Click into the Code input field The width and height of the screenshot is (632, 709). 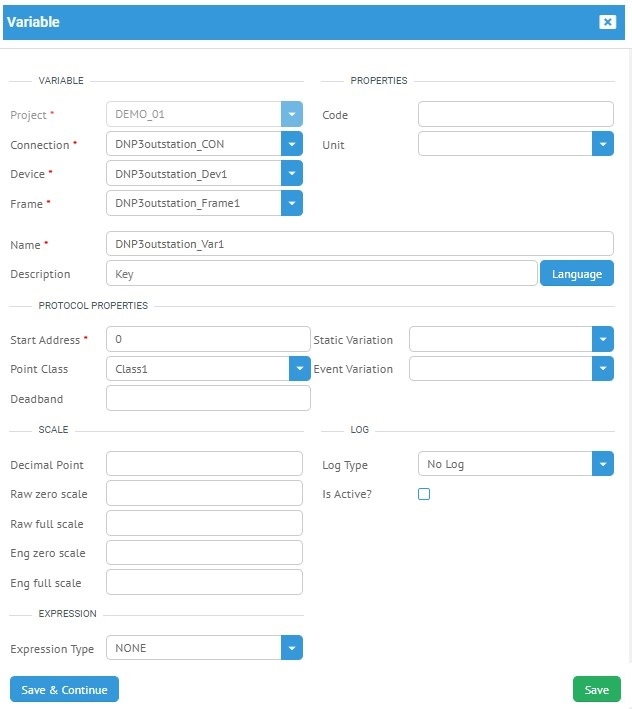[515, 115]
